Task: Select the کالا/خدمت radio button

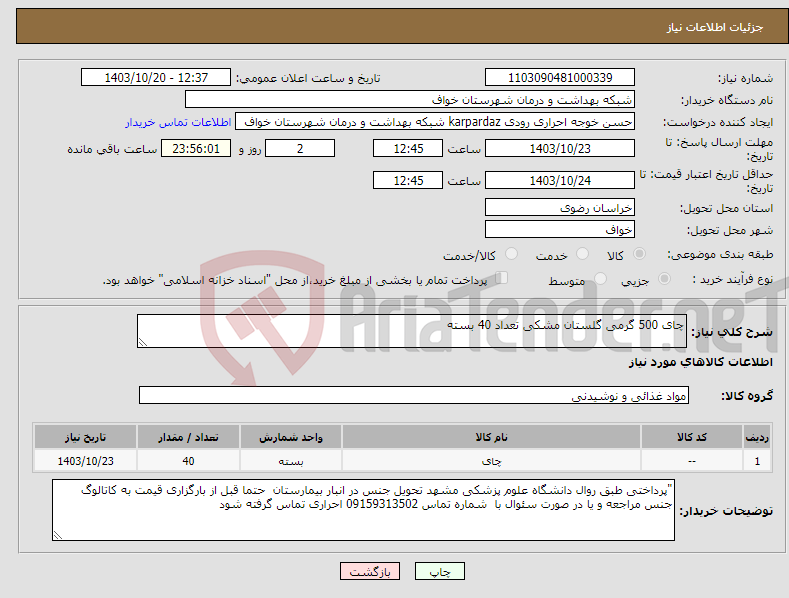Action: tap(511, 254)
